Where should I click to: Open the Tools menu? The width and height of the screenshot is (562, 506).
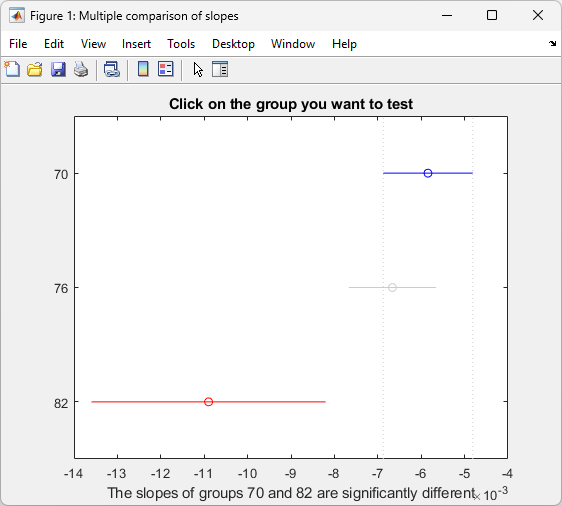181,44
